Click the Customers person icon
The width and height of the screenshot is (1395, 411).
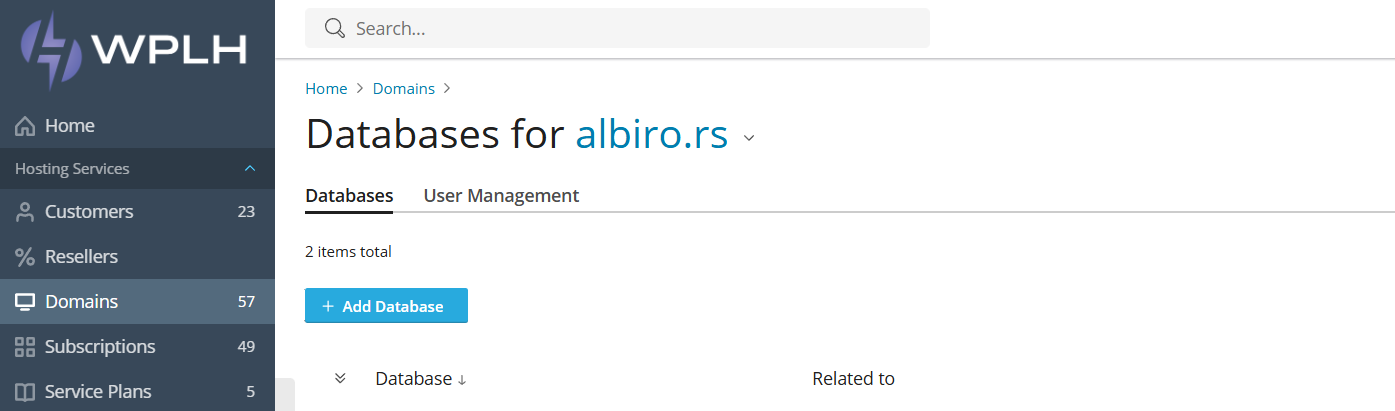tap(25, 212)
